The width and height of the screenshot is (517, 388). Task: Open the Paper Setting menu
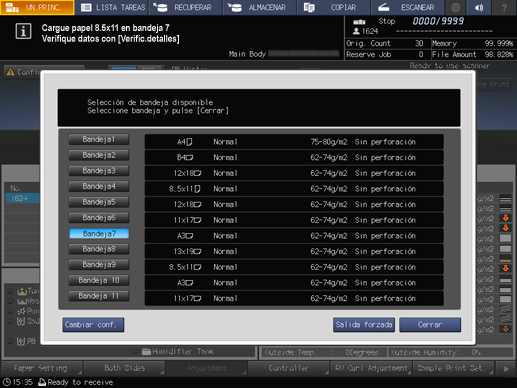click(42, 368)
